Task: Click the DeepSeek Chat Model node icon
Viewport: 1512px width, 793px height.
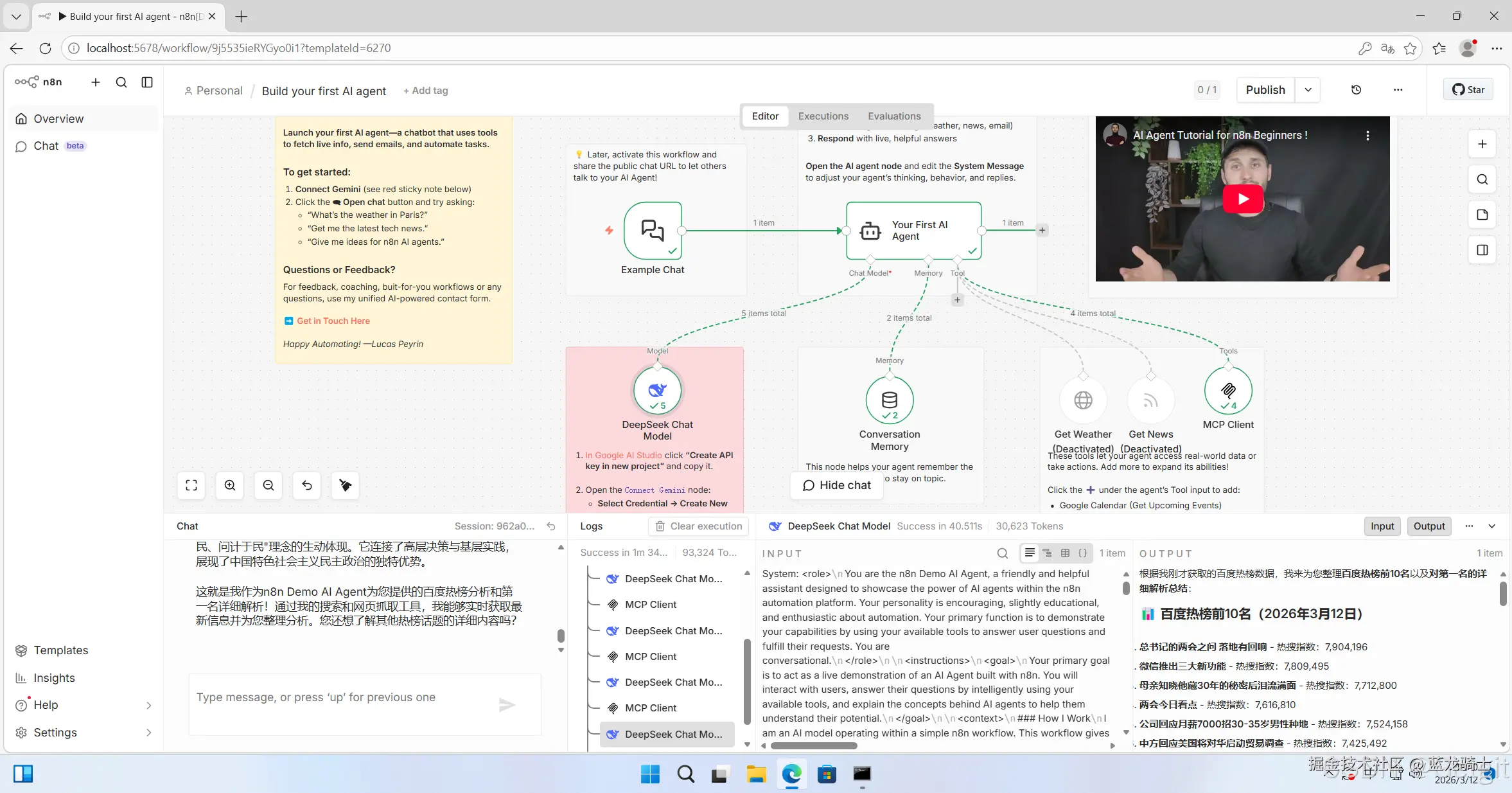Action: pos(657,391)
